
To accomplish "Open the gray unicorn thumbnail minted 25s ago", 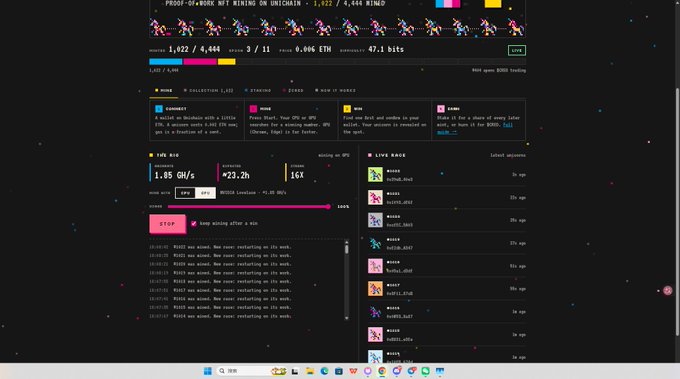I will (x=375, y=220).
